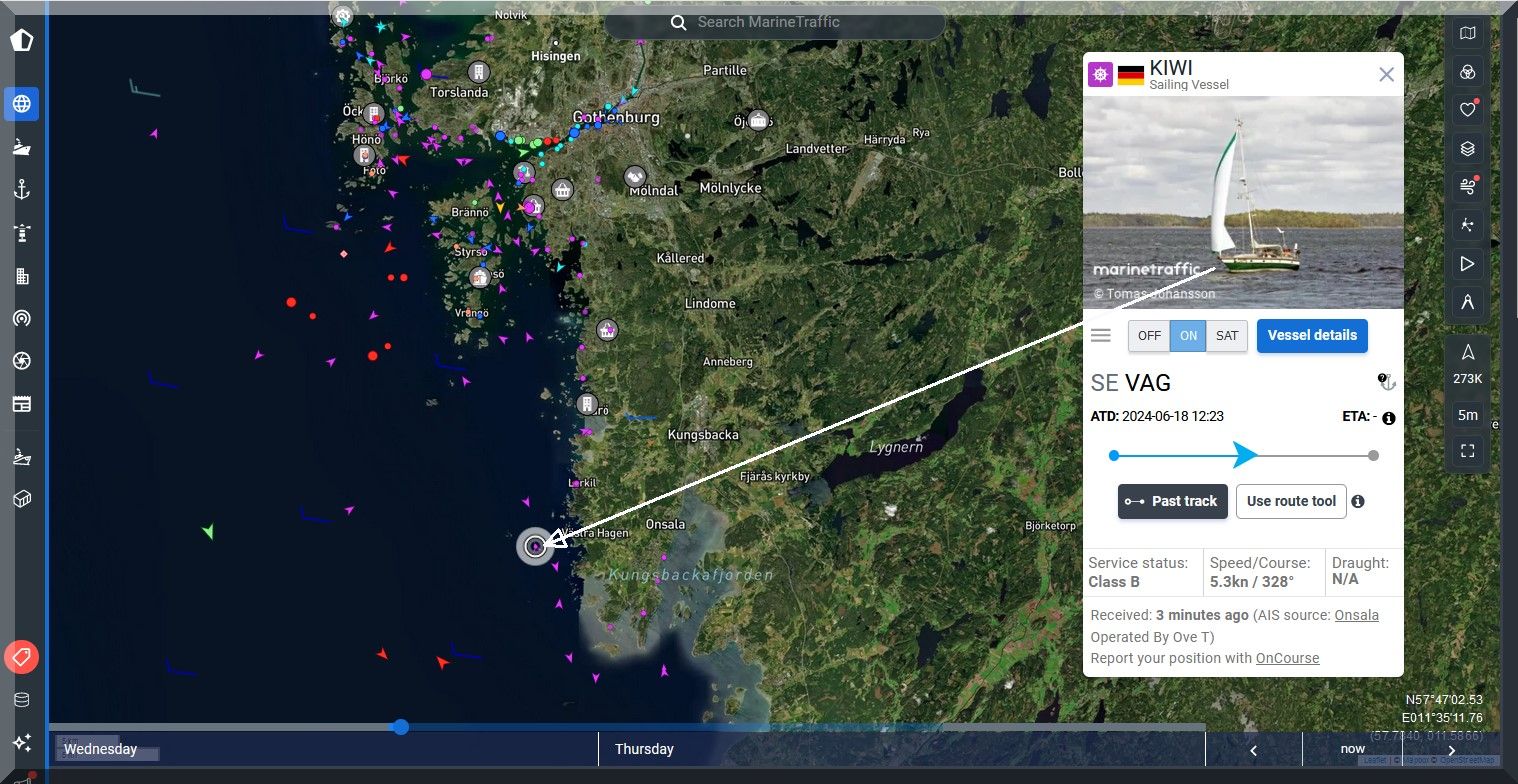Open the map layers stack icon
Screen dimensions: 1518x784
click(x=1467, y=149)
